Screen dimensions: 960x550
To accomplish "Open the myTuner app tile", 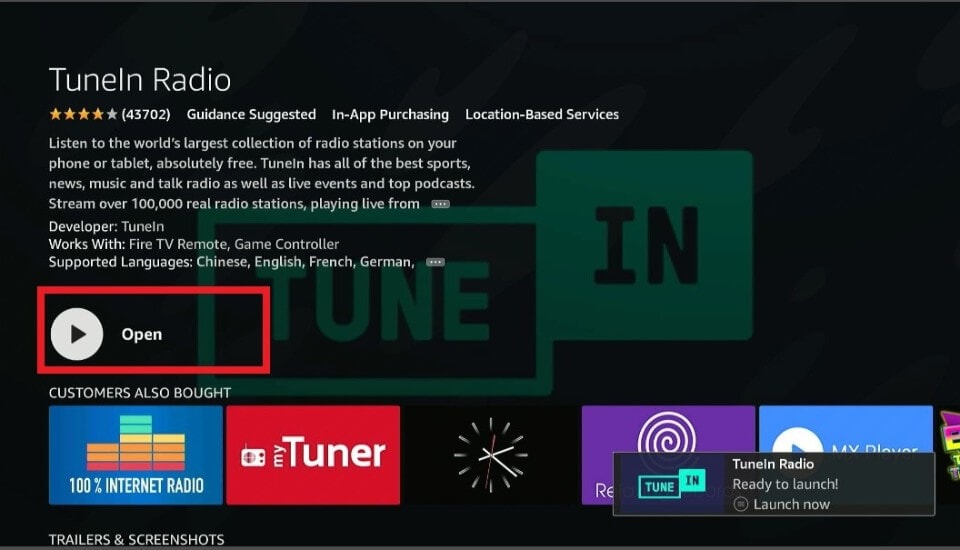I will (313, 455).
